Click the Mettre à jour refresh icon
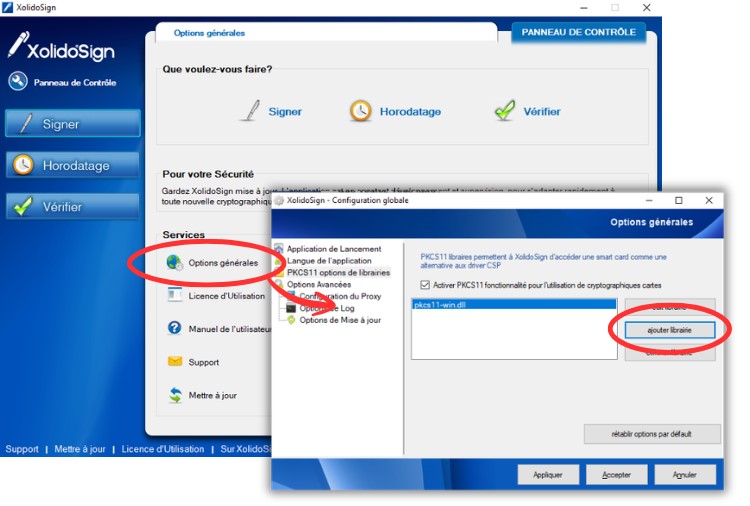 pyautogui.click(x=175, y=395)
